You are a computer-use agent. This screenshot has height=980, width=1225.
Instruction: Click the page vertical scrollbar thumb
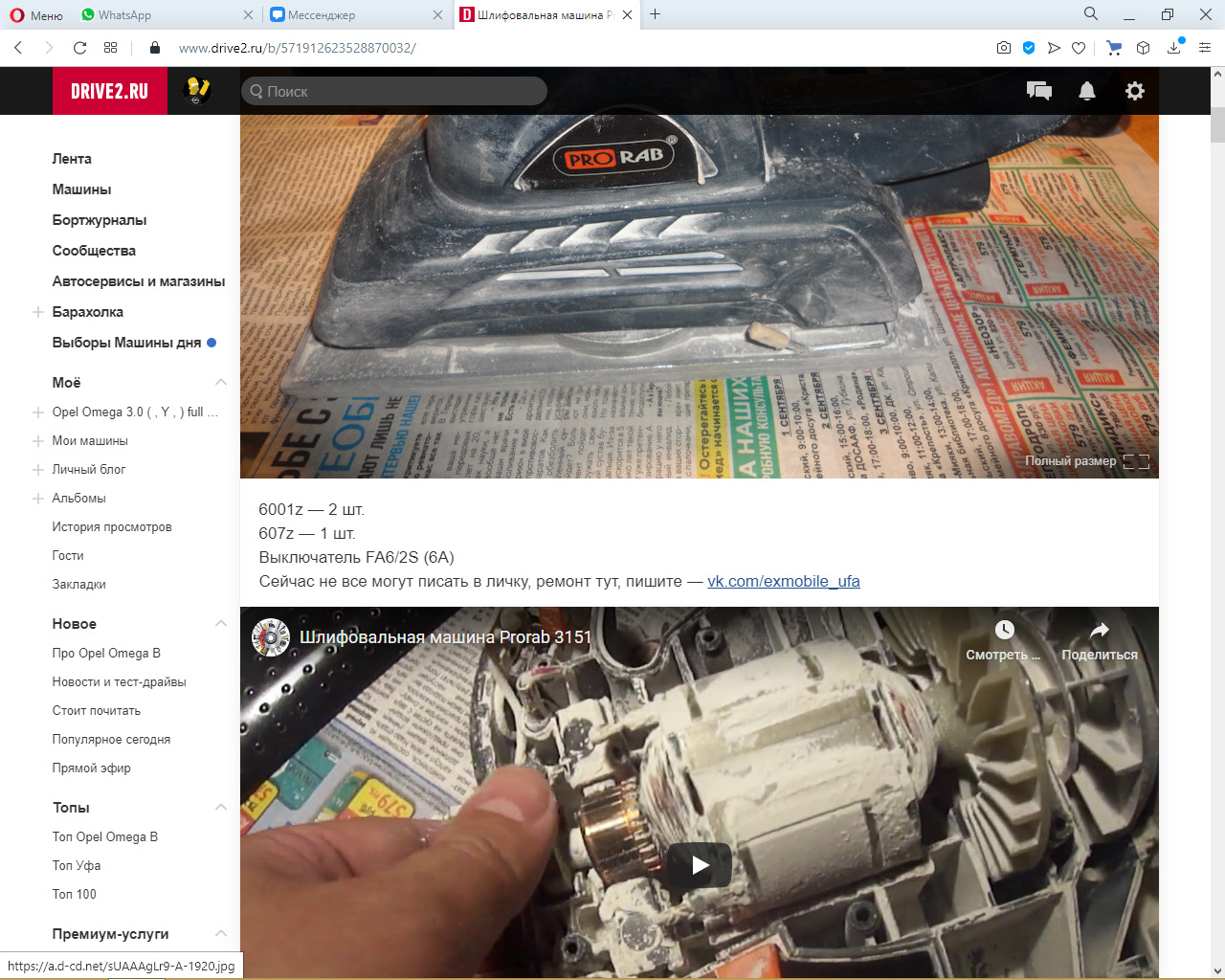pos(1217,124)
